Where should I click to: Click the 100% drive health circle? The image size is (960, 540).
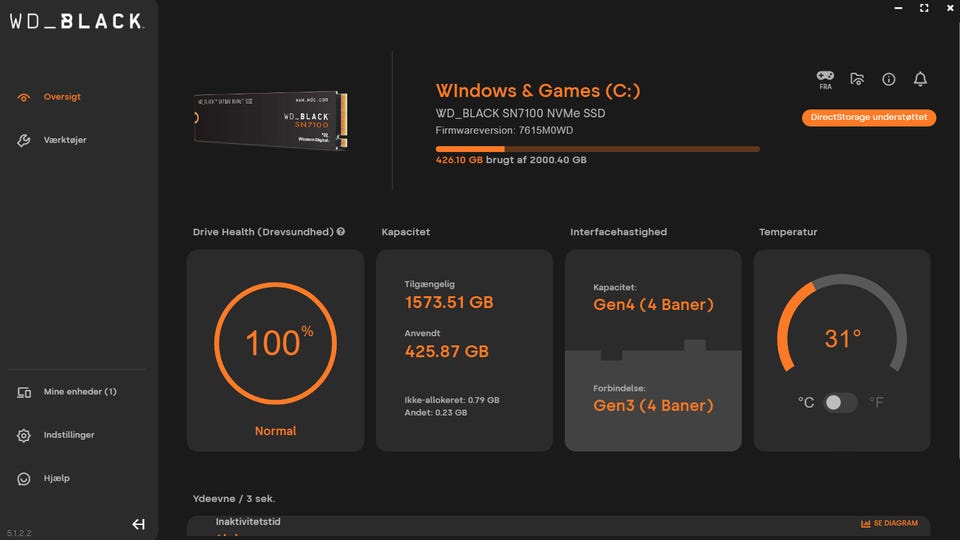(x=275, y=342)
